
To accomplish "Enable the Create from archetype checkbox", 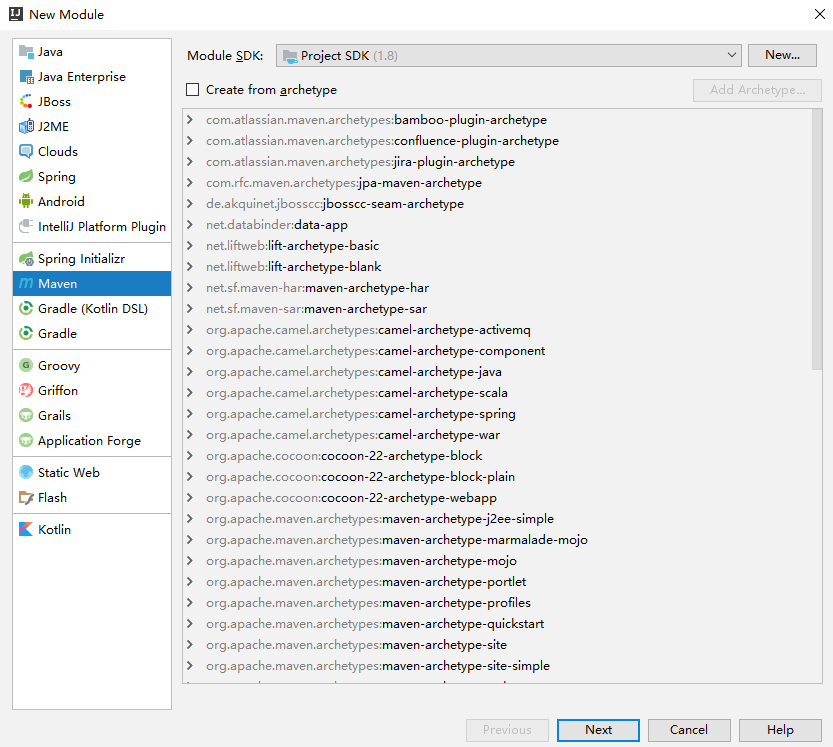I will pyautogui.click(x=193, y=90).
